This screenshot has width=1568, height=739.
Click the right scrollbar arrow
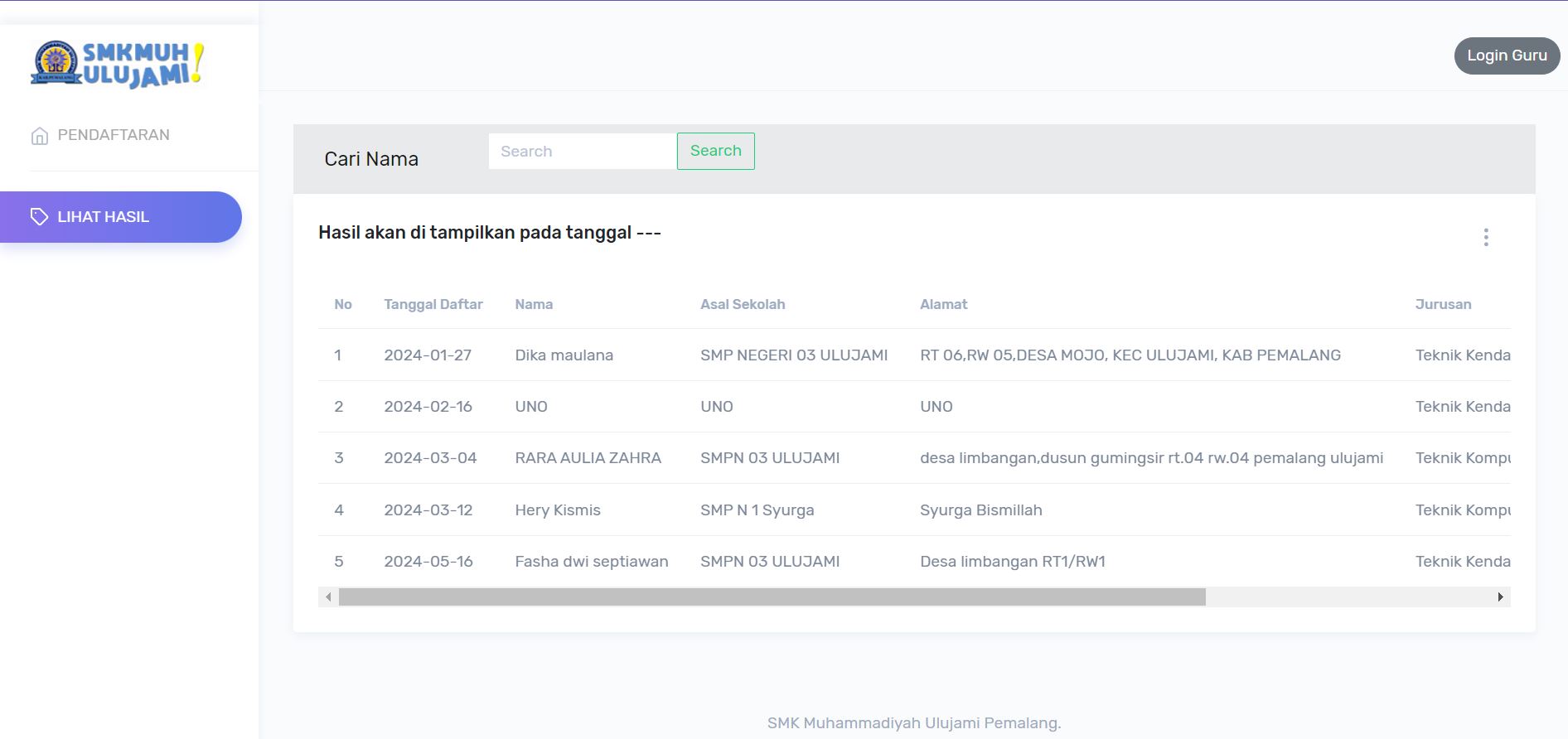tap(1500, 597)
